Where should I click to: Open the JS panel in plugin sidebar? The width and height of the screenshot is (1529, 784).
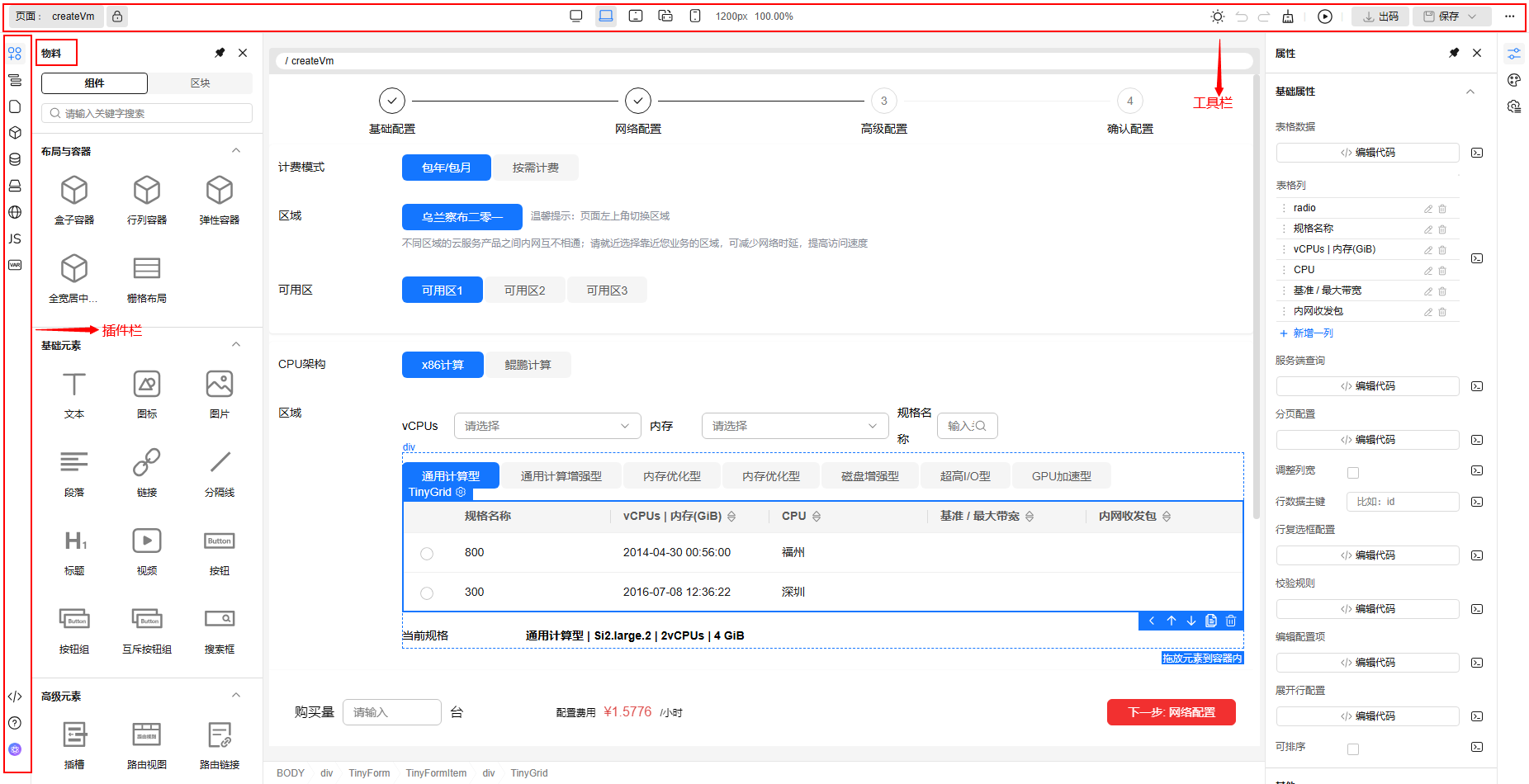pos(15,239)
